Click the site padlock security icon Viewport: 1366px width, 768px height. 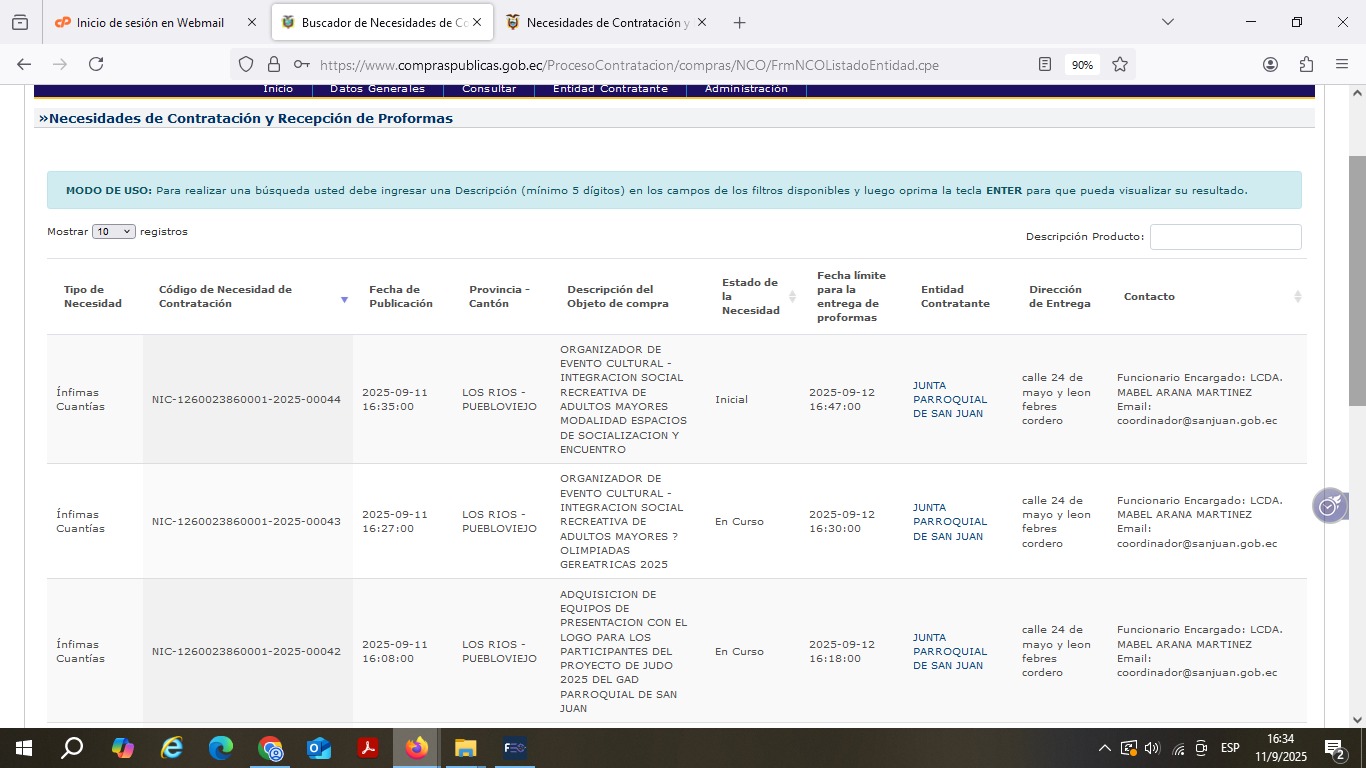tap(274, 64)
